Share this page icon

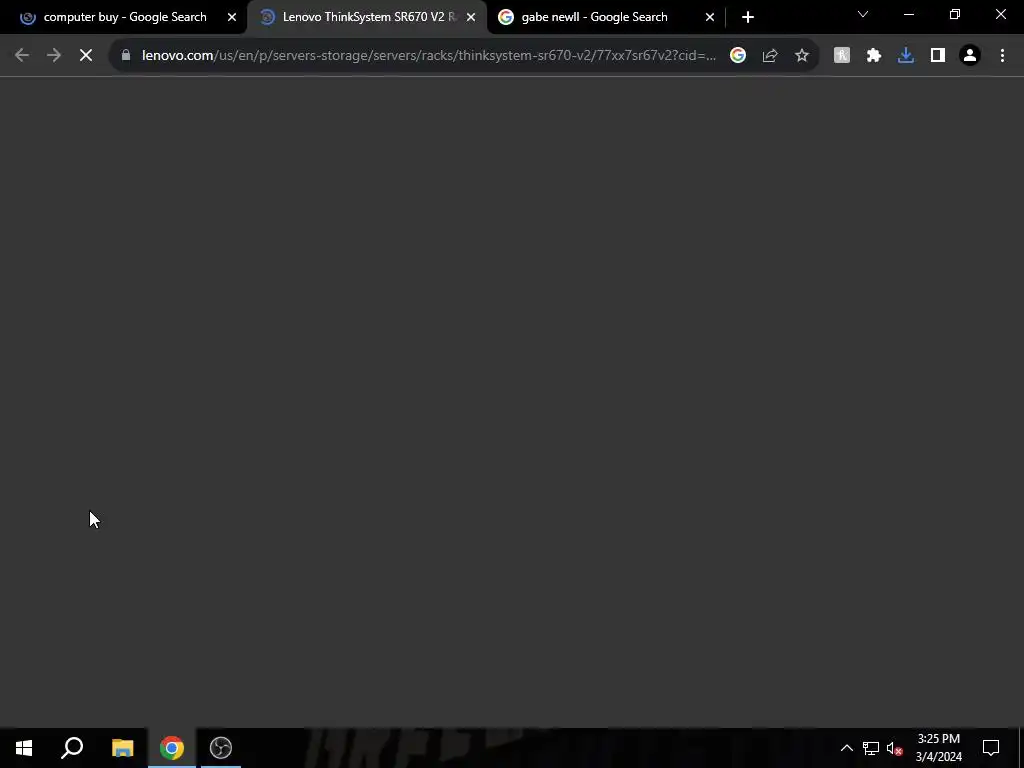pos(770,56)
